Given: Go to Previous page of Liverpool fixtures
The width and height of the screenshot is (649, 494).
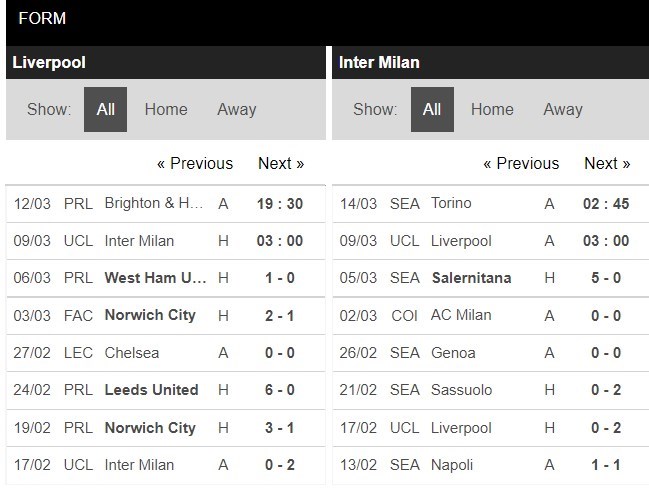Looking at the screenshot, I should [195, 163].
